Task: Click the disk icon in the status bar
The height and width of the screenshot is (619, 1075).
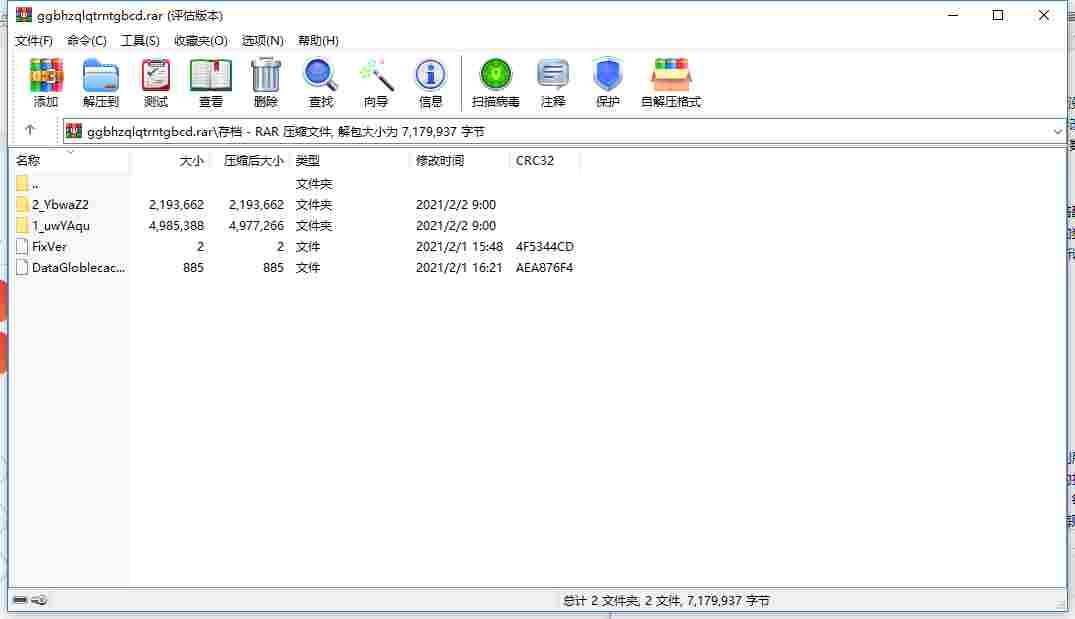Action: (x=20, y=600)
